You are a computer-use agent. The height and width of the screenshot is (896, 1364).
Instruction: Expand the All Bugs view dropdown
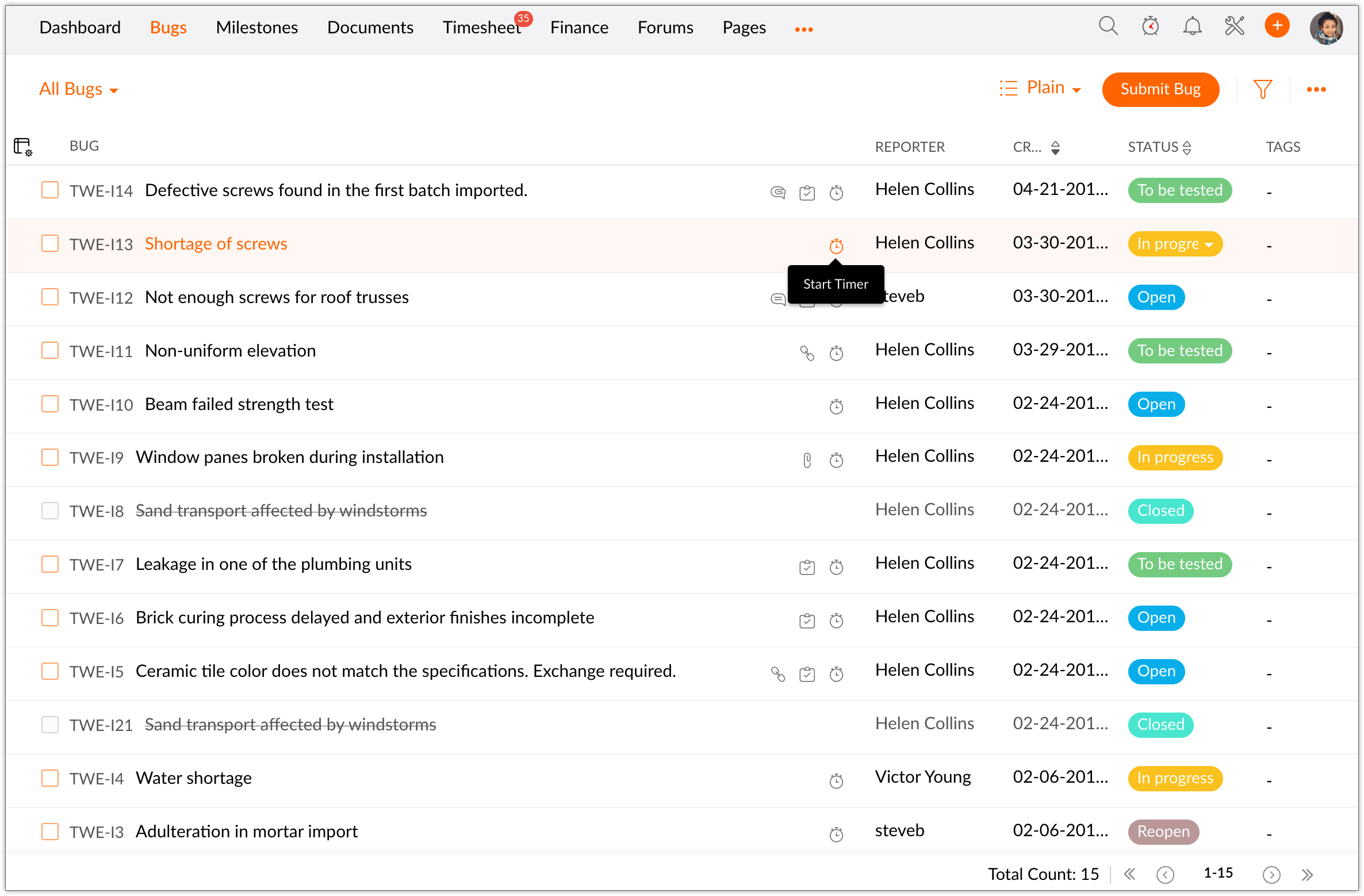point(79,89)
